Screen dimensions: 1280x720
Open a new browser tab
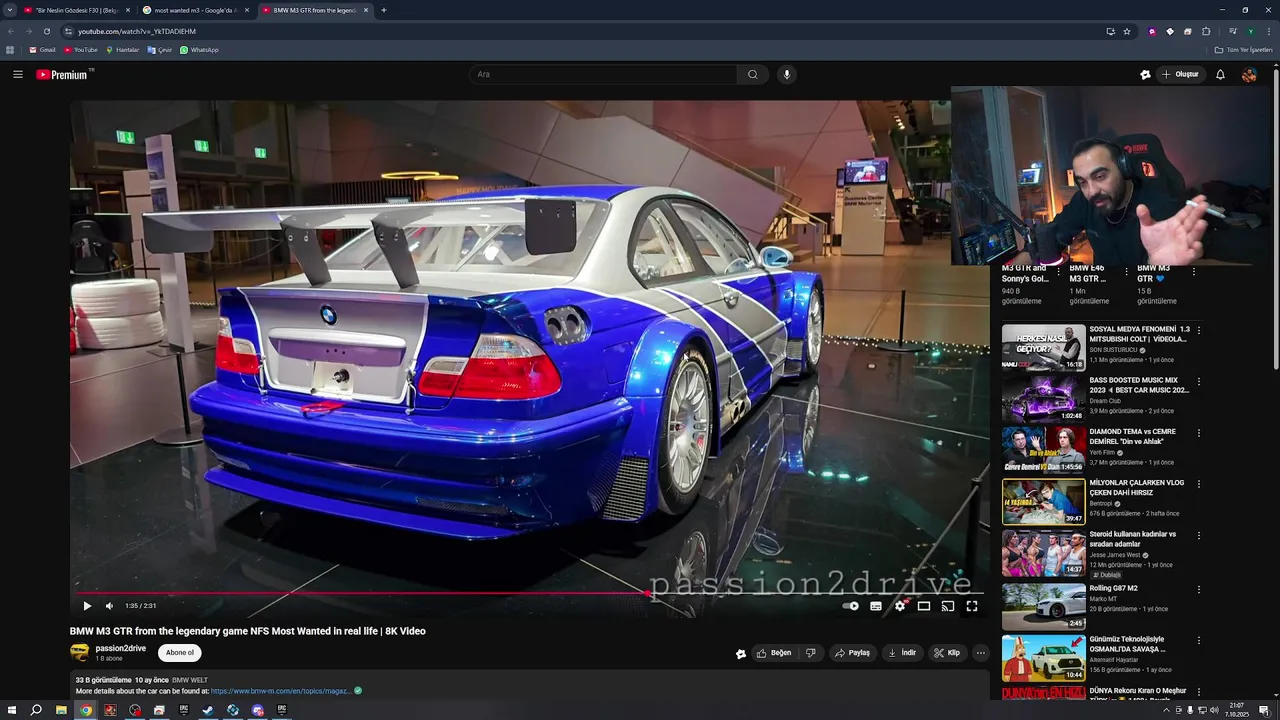[384, 10]
